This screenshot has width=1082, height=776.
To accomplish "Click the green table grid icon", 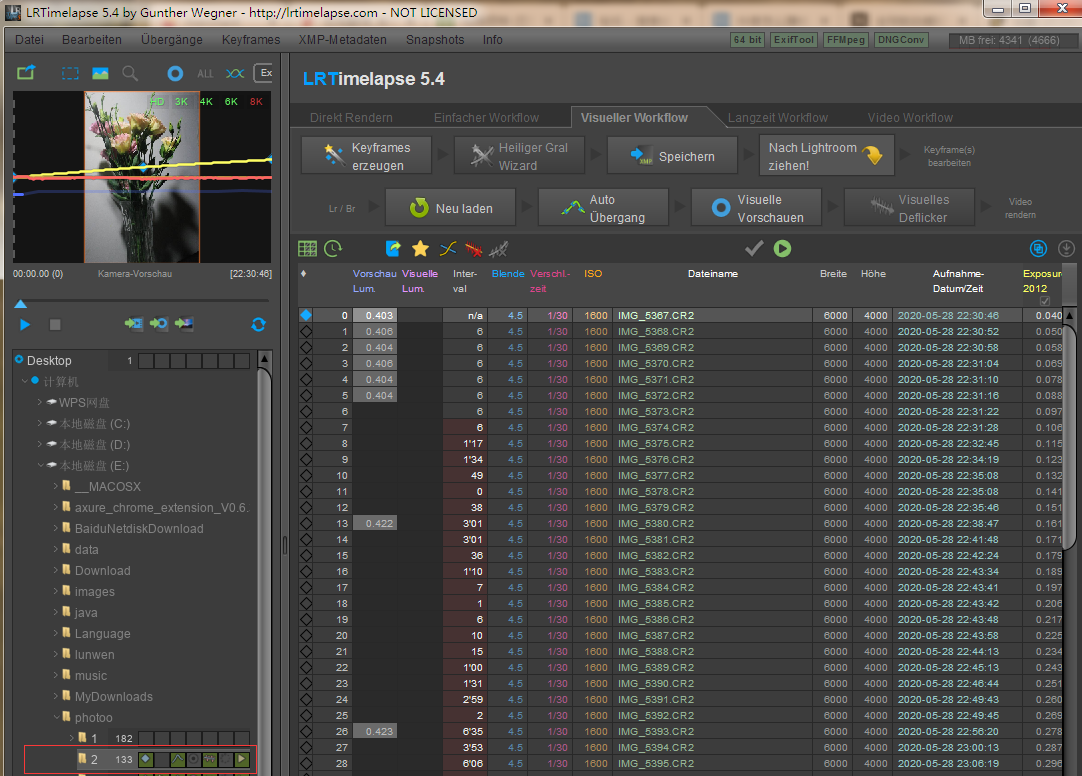I will (x=308, y=248).
